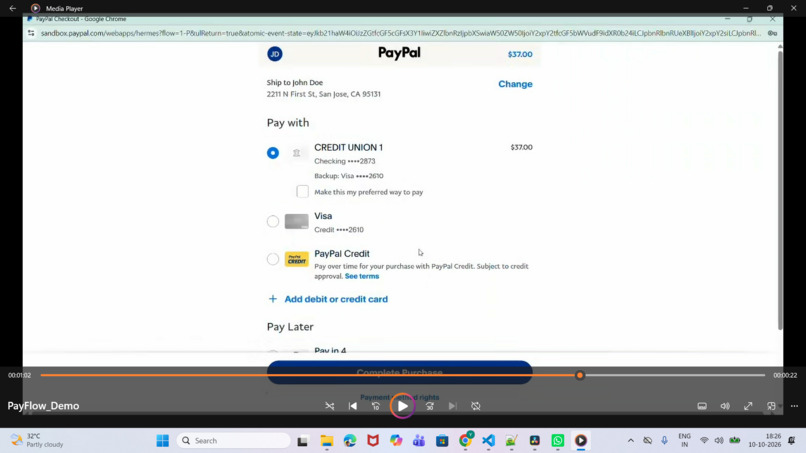Show hidden system tray icons
The width and height of the screenshot is (806, 453).
pyautogui.click(x=631, y=441)
